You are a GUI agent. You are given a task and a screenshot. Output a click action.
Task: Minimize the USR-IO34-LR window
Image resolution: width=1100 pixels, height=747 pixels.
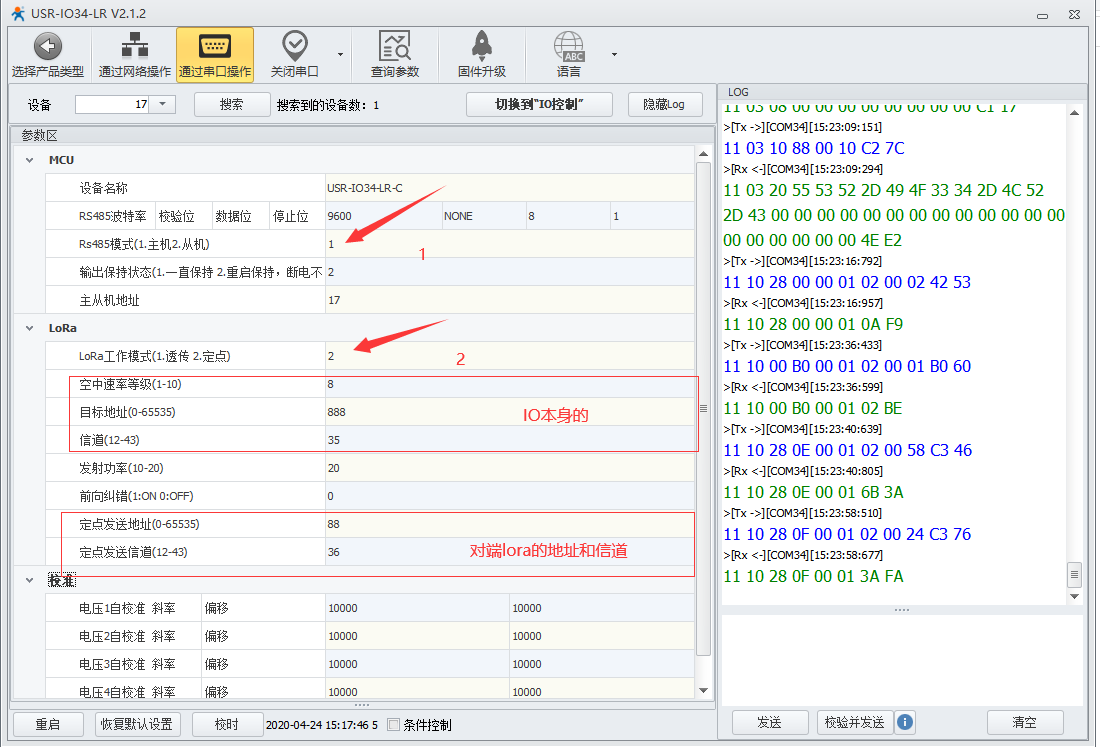tap(1042, 15)
